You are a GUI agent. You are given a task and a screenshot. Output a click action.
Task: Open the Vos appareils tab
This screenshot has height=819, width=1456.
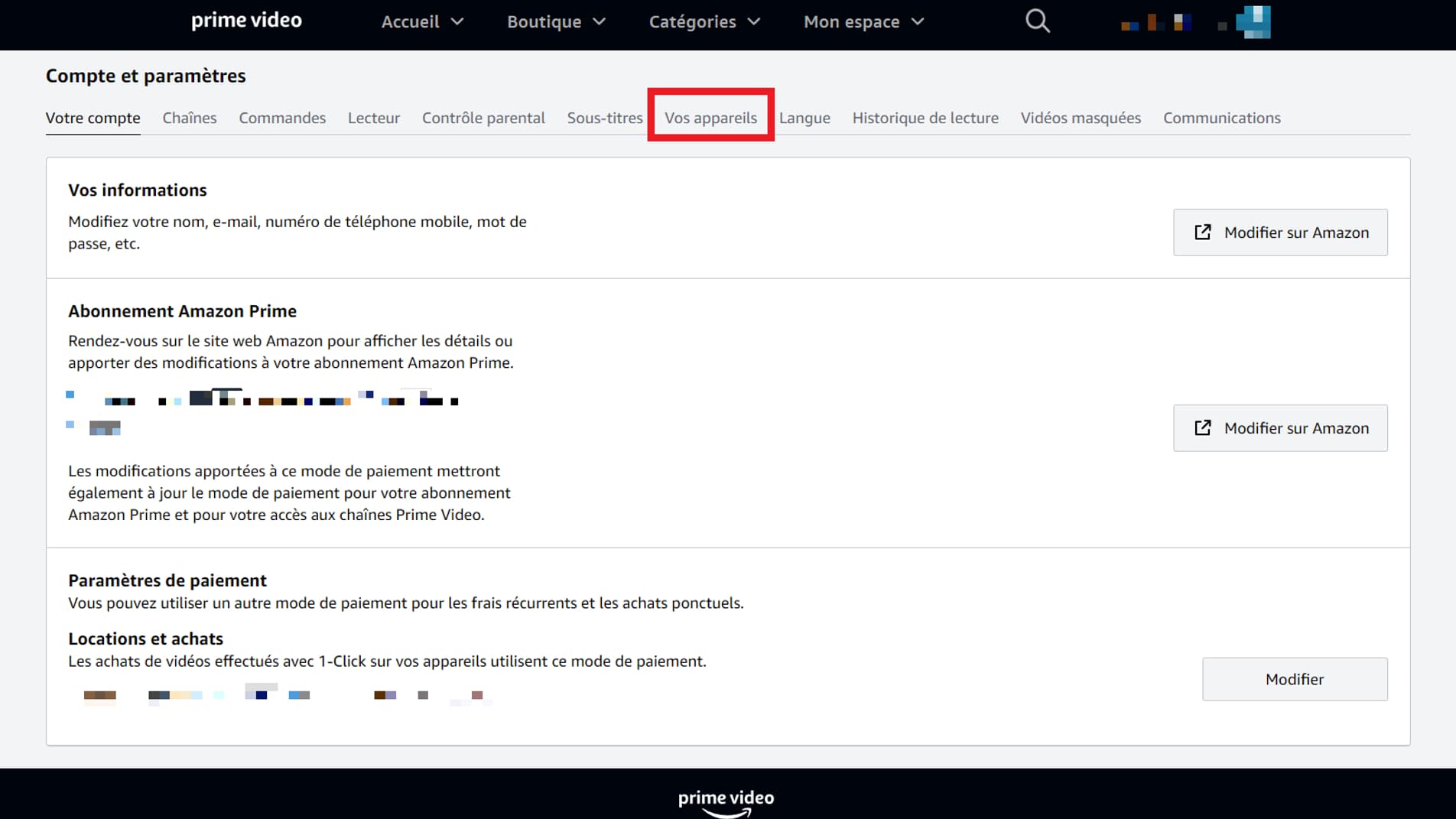pos(710,118)
